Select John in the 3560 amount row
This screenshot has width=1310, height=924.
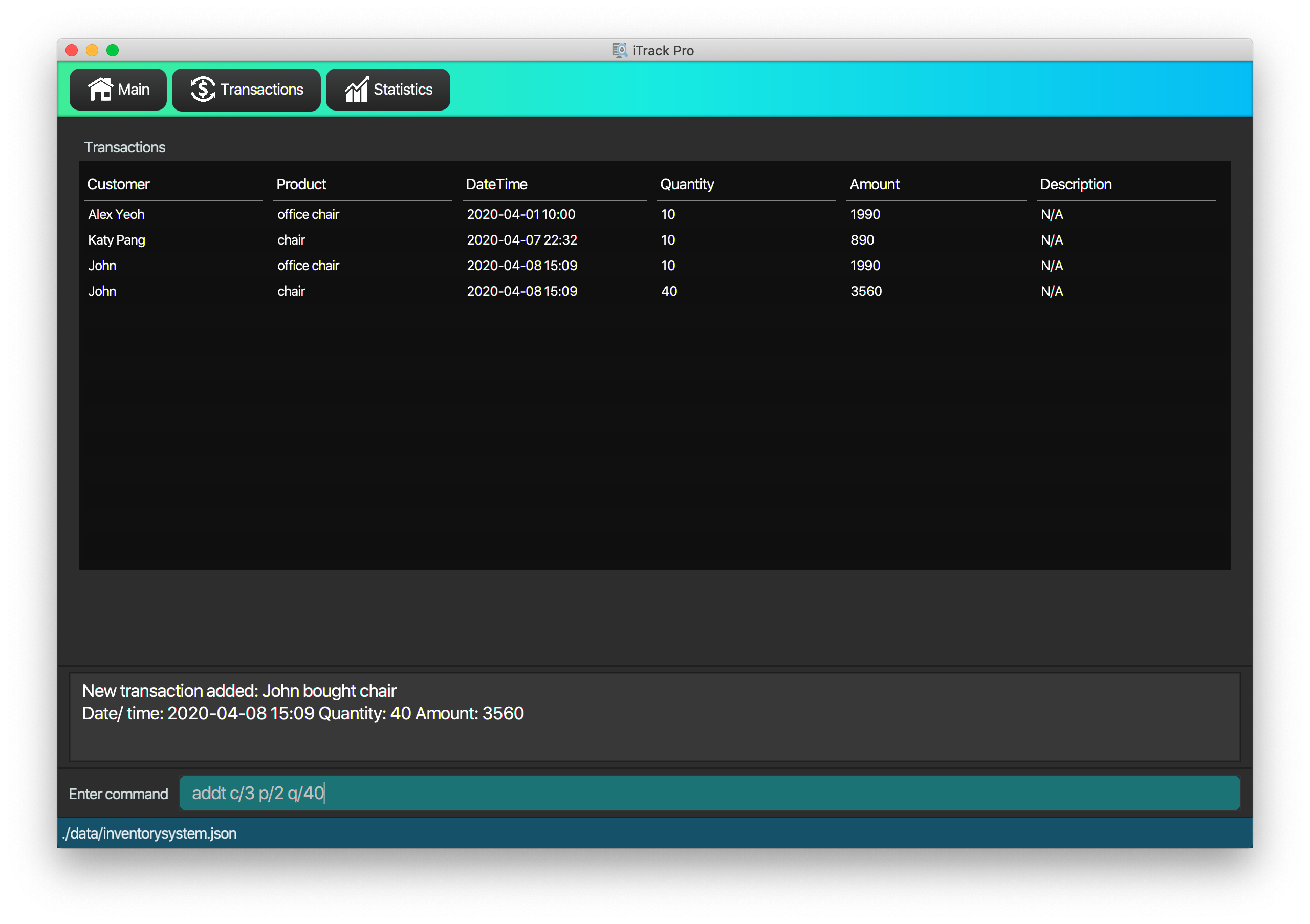coord(102,292)
